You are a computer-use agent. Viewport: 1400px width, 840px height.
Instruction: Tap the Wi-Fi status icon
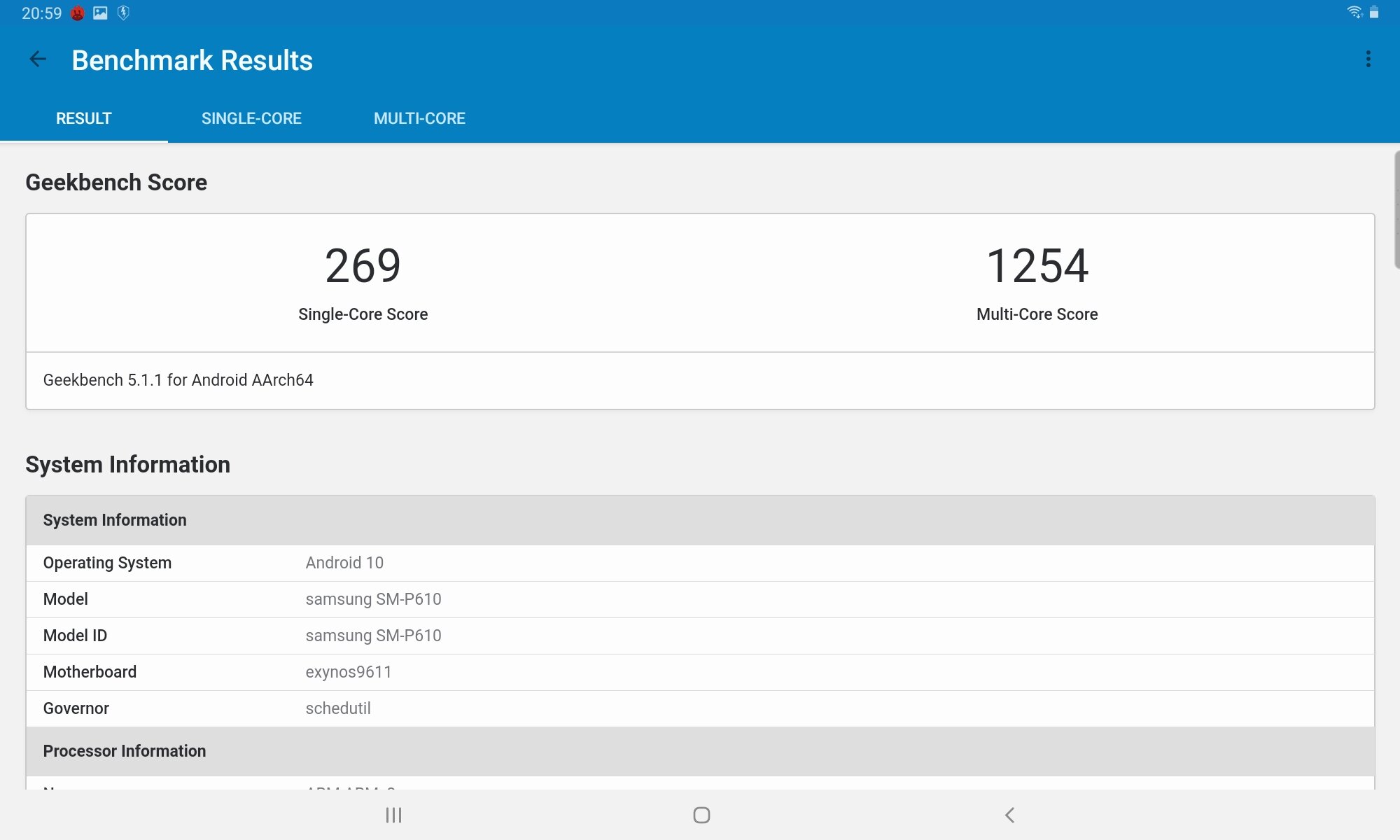pos(1354,12)
